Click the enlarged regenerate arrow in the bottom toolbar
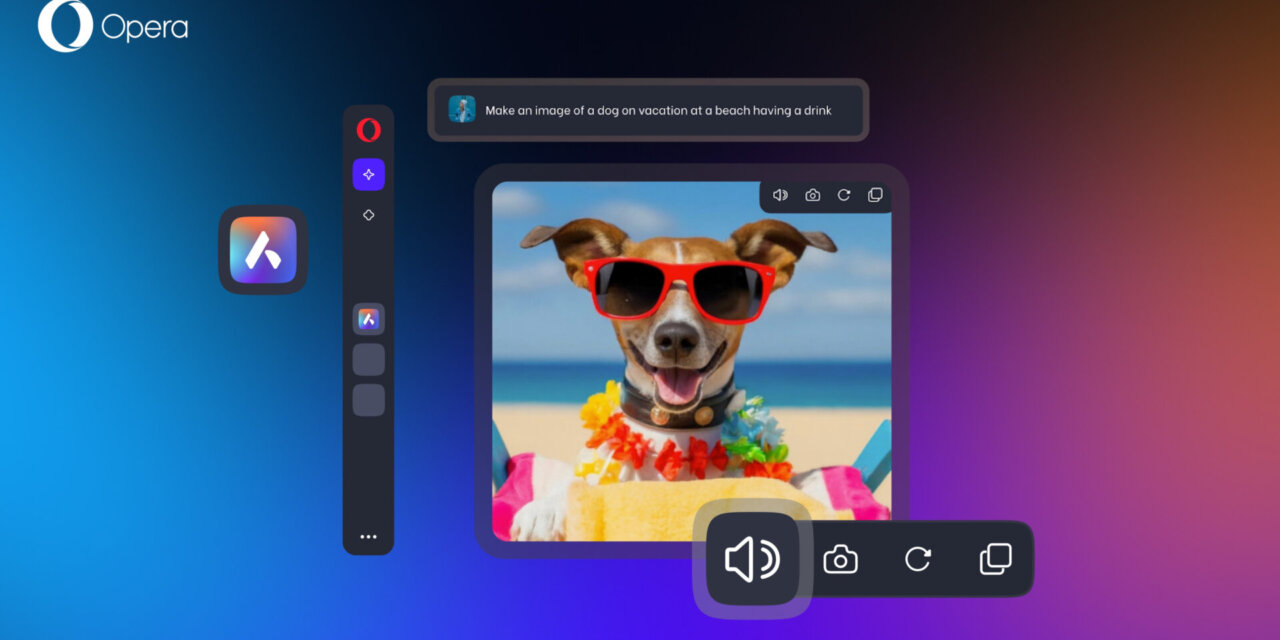Image resolution: width=1280 pixels, height=640 pixels. point(918,559)
